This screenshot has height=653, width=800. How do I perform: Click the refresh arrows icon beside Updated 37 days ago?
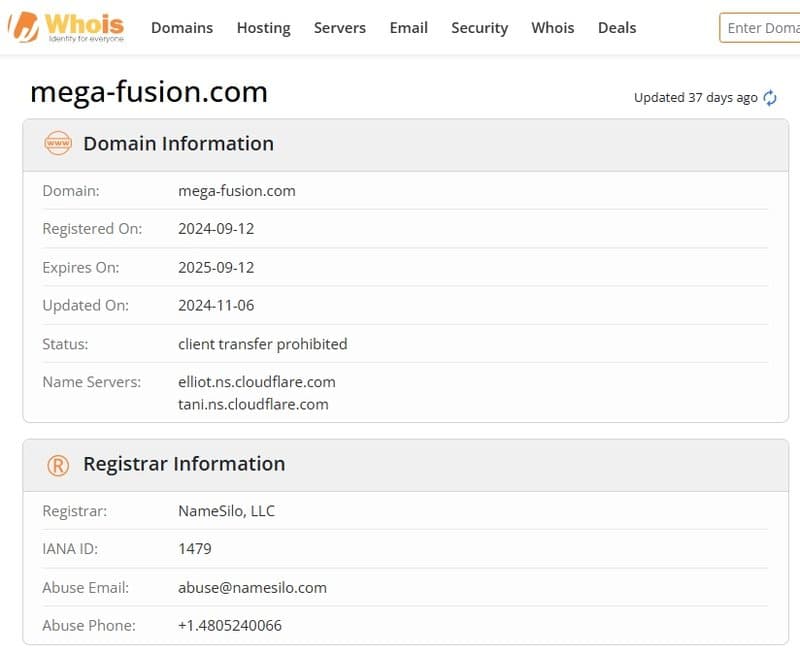[x=769, y=97]
